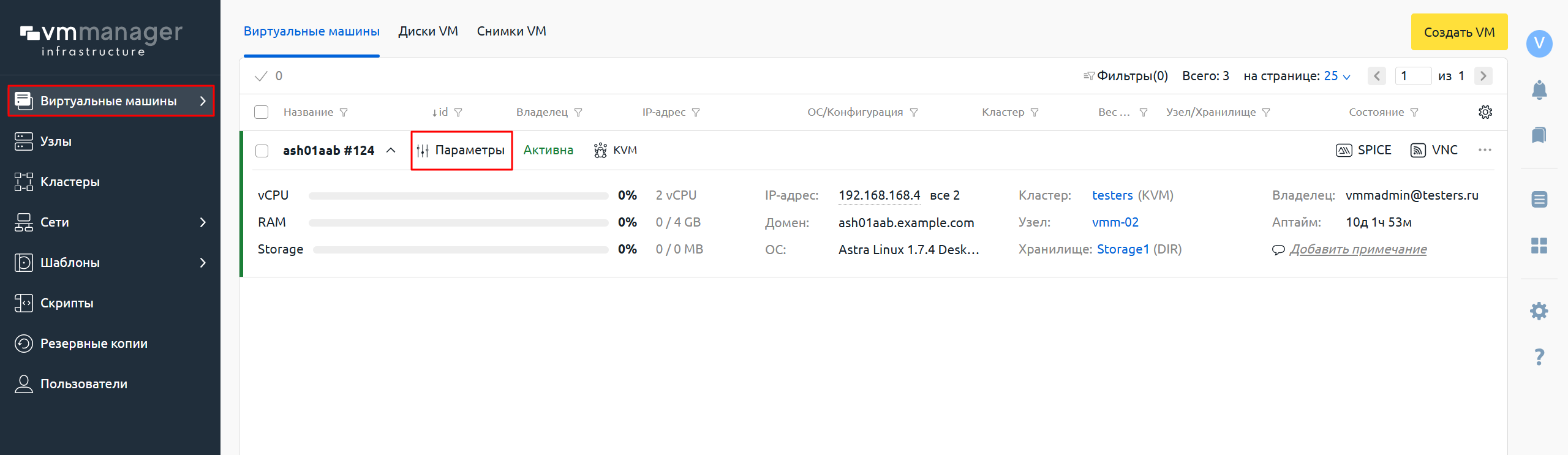Open the SPICE console
This screenshot has width=1568, height=455.
click(1363, 150)
